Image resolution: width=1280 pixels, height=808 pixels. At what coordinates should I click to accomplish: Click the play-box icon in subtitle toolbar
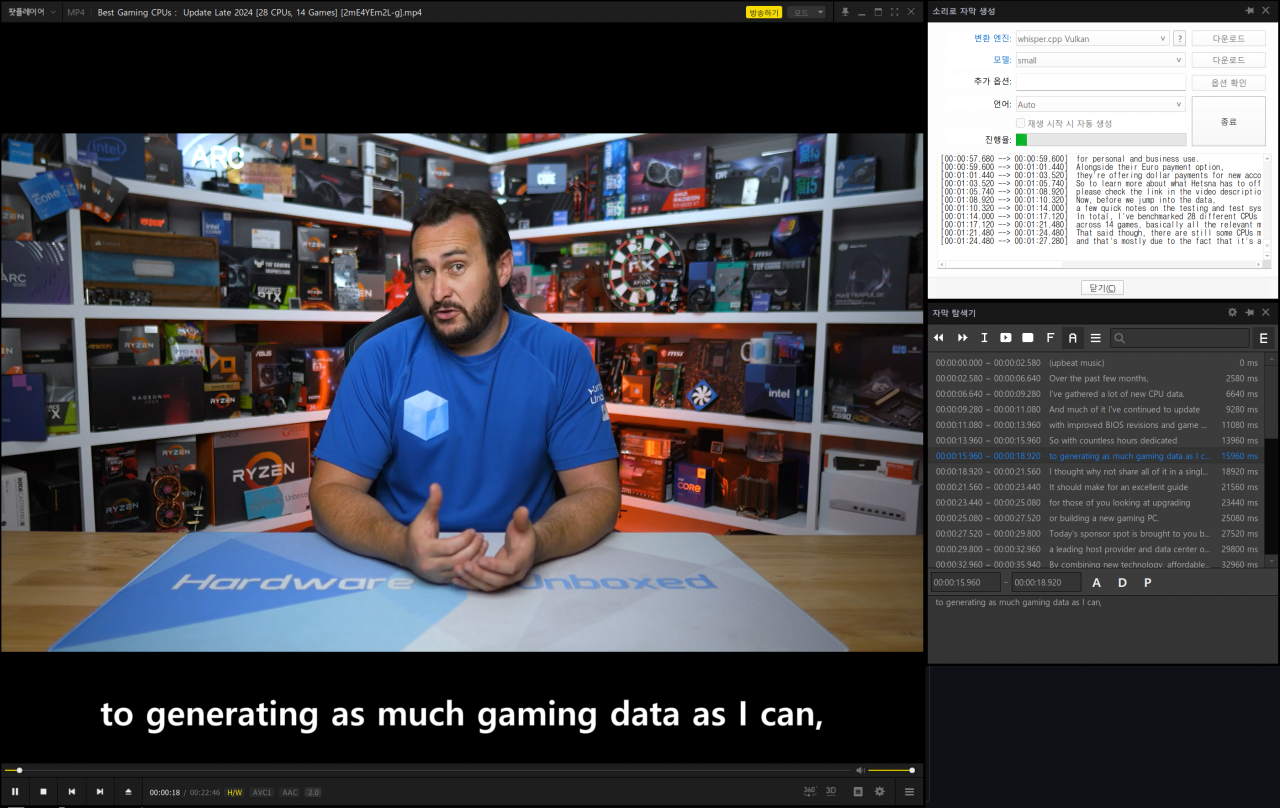click(1006, 338)
